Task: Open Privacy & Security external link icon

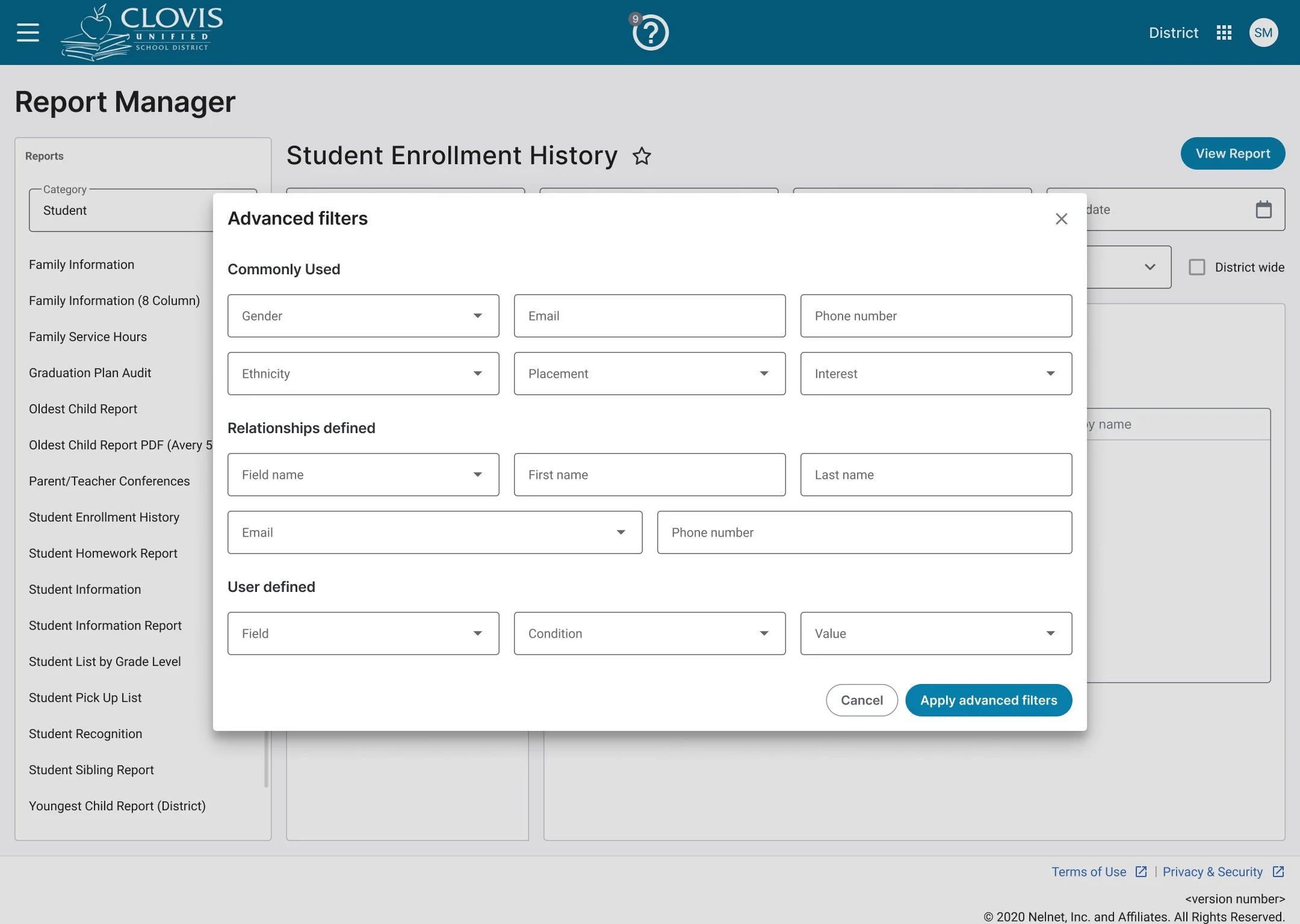Action: (x=1278, y=871)
